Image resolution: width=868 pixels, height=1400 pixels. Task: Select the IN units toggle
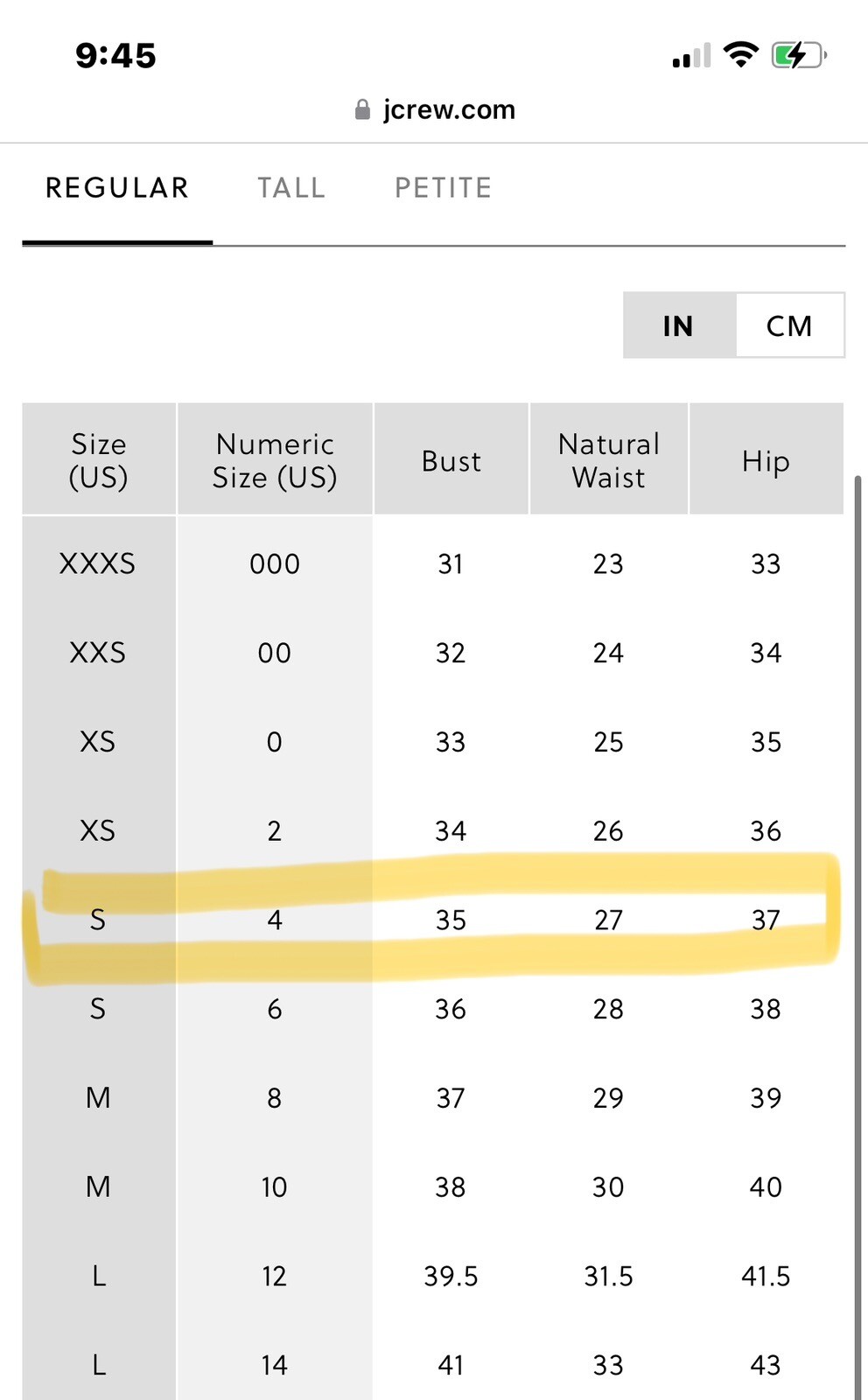click(x=679, y=325)
